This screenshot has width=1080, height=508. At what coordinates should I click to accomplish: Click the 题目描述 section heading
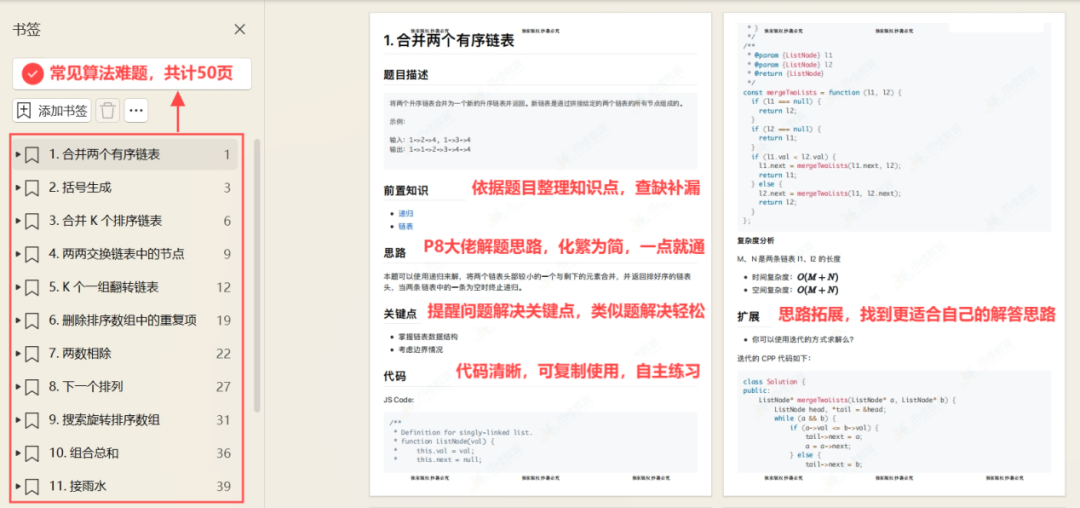click(406, 74)
